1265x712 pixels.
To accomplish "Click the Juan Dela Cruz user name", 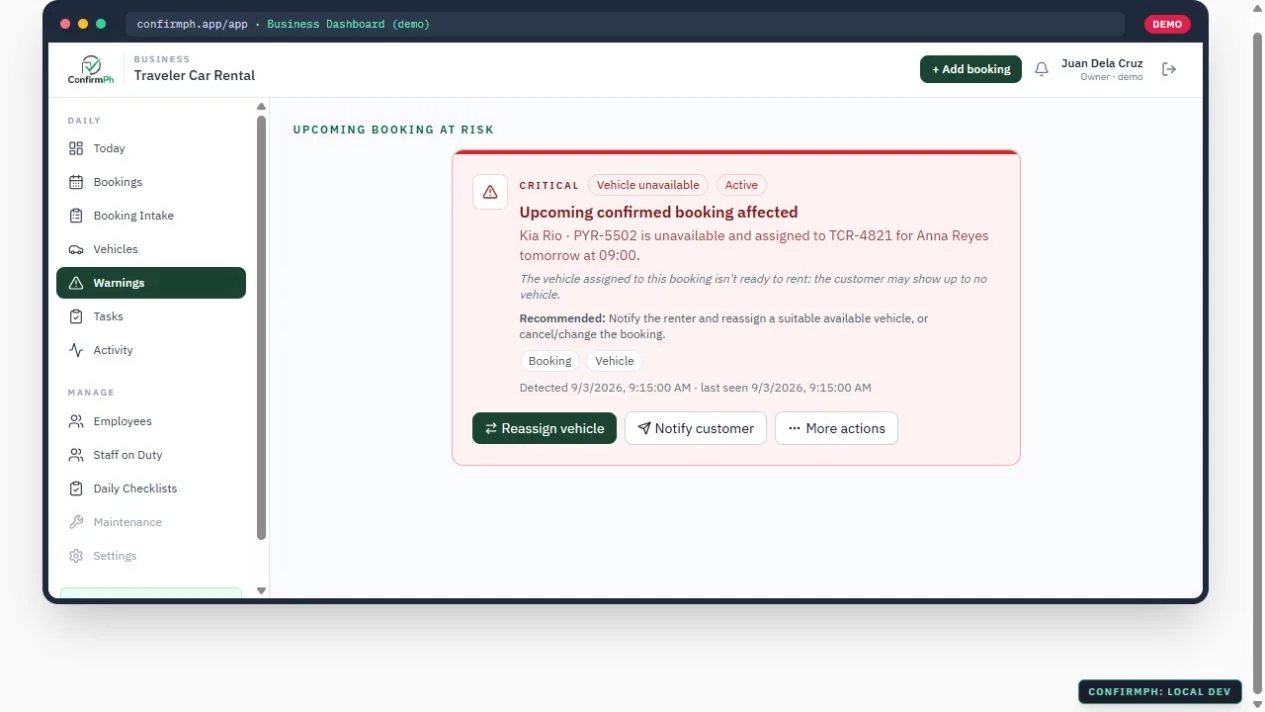I will [x=1102, y=63].
